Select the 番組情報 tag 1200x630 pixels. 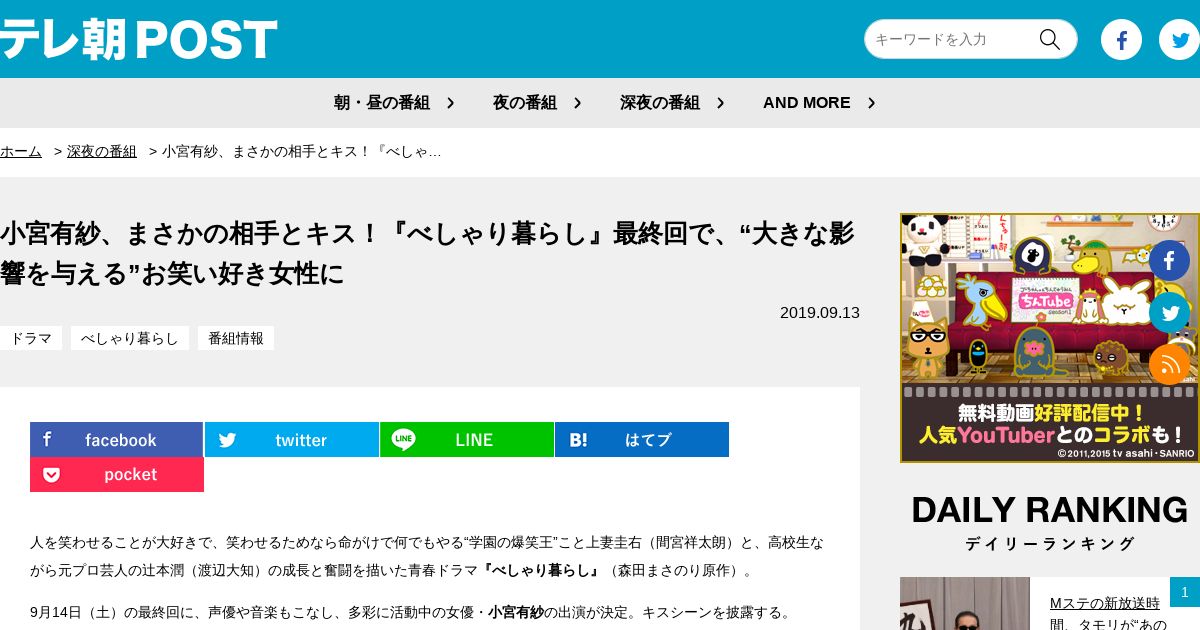236,338
